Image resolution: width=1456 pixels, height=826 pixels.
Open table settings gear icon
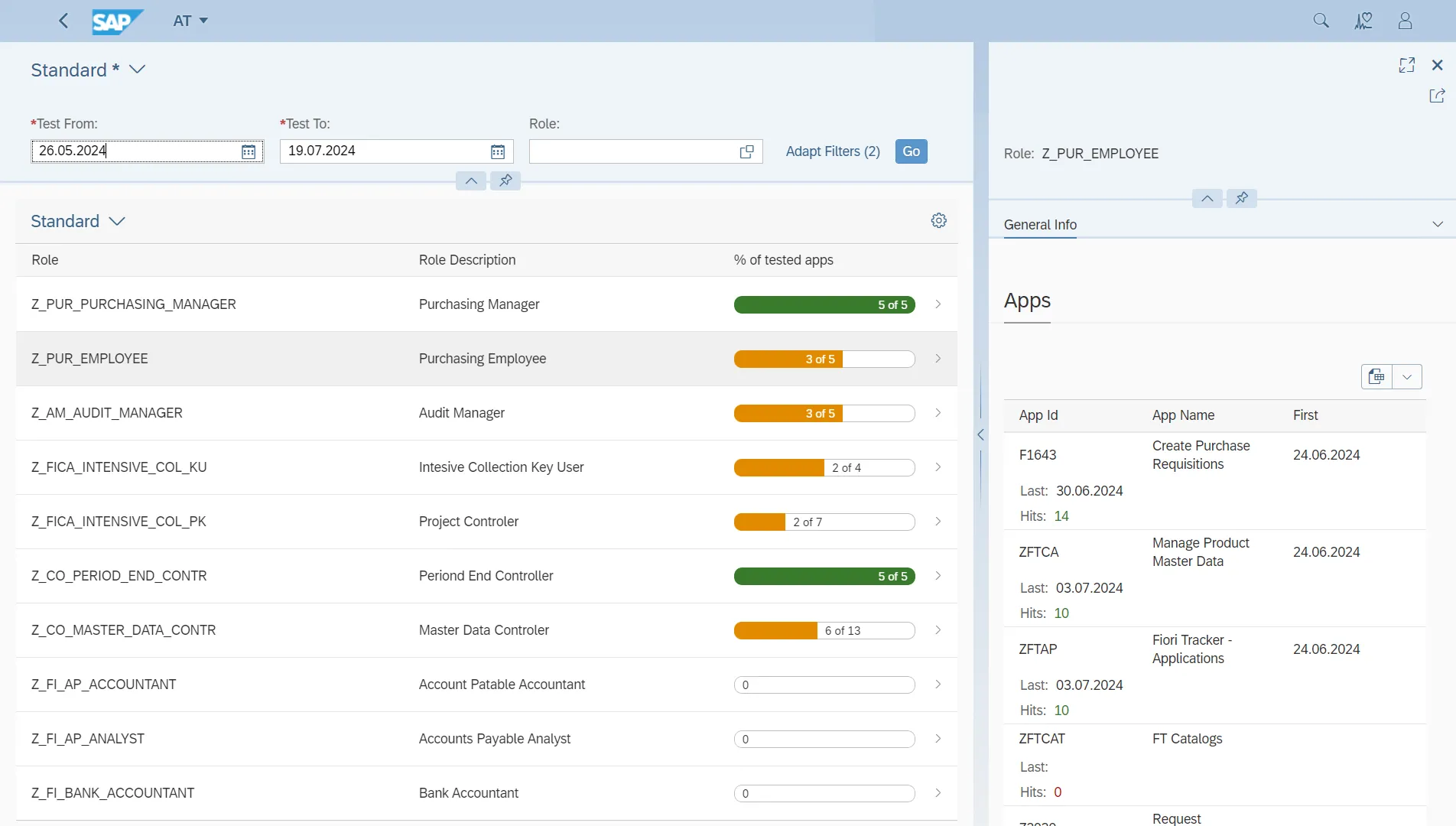(938, 221)
